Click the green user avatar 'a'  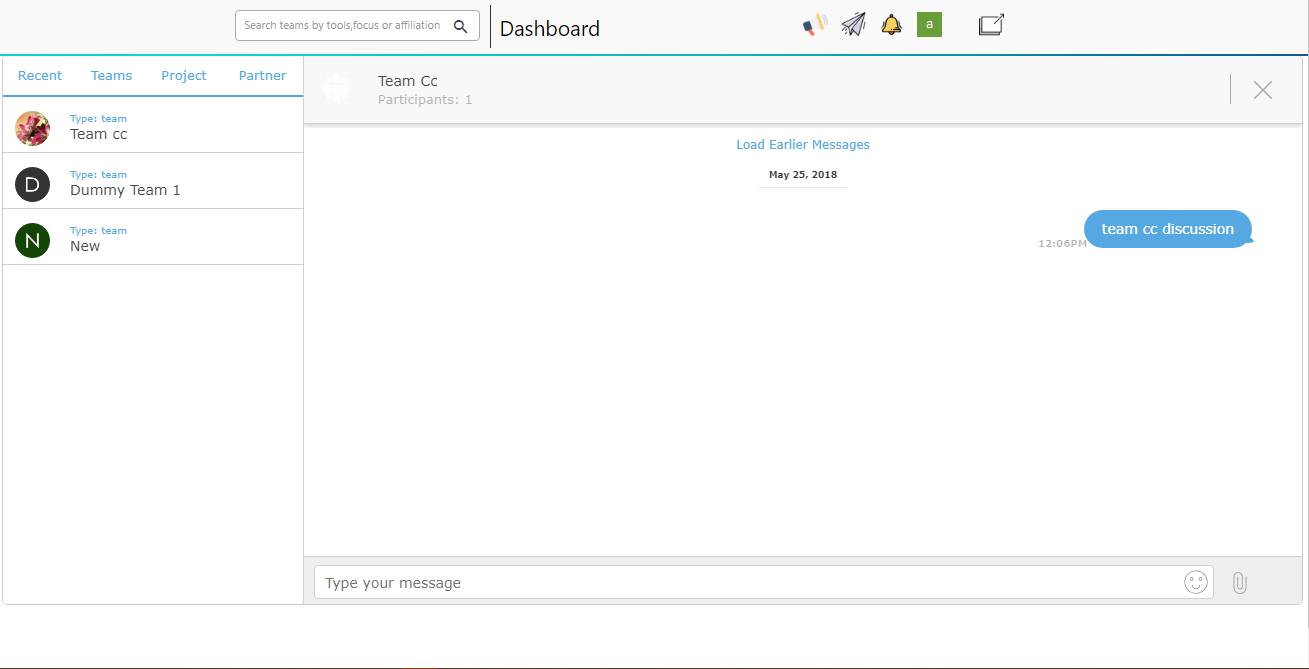point(929,25)
